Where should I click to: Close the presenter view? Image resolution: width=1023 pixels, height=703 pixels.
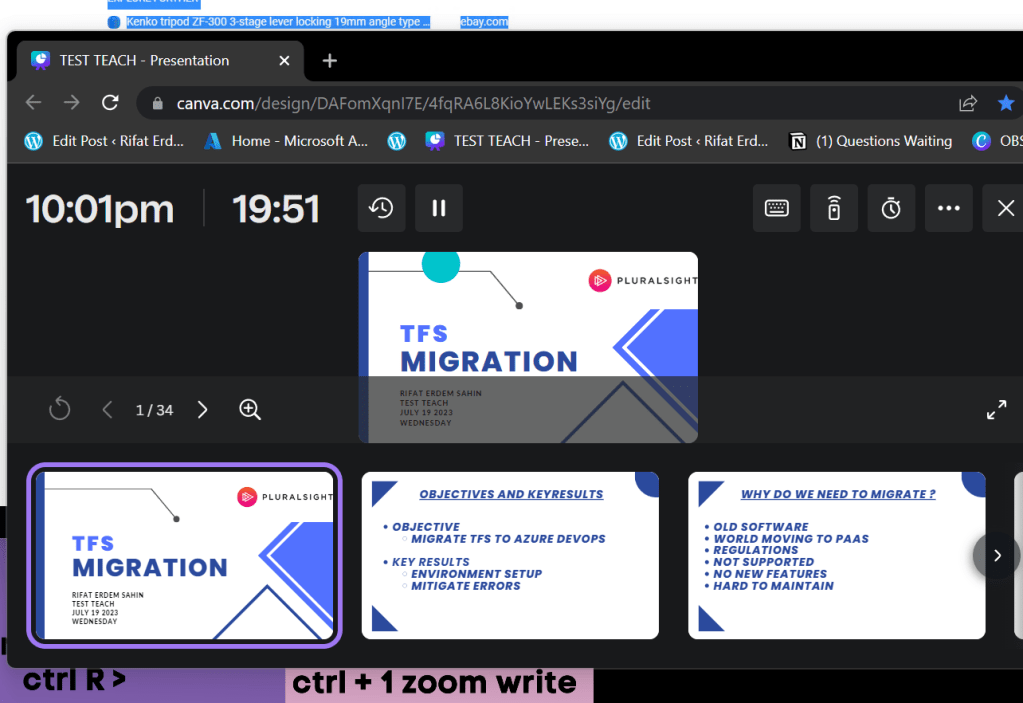click(x=1005, y=208)
